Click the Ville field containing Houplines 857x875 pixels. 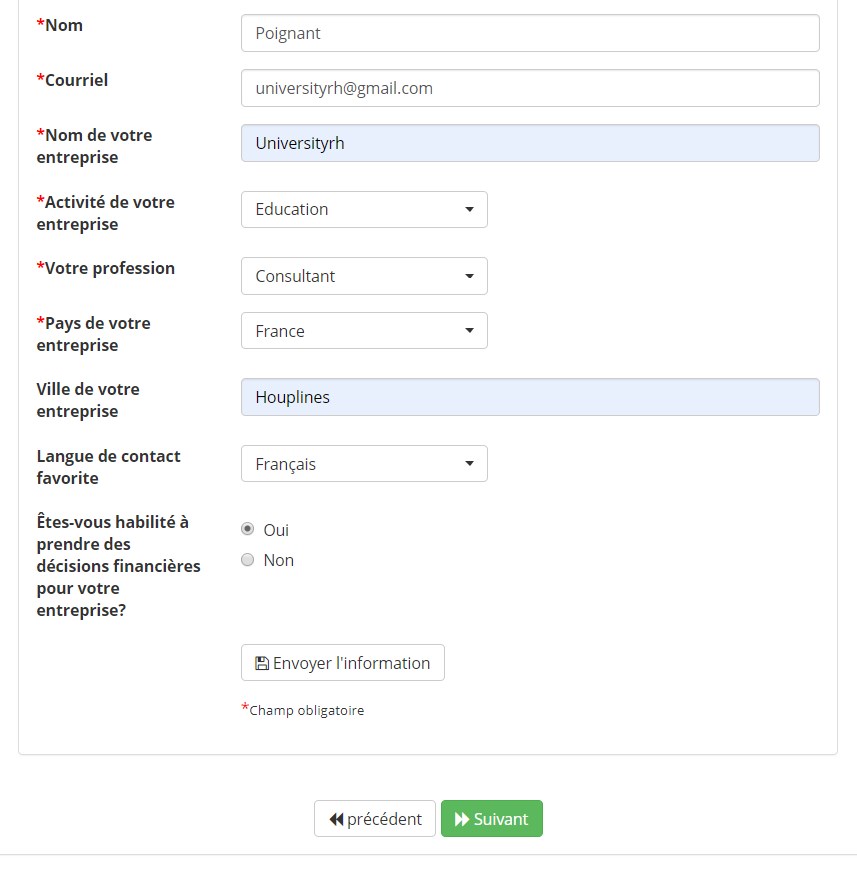click(530, 397)
